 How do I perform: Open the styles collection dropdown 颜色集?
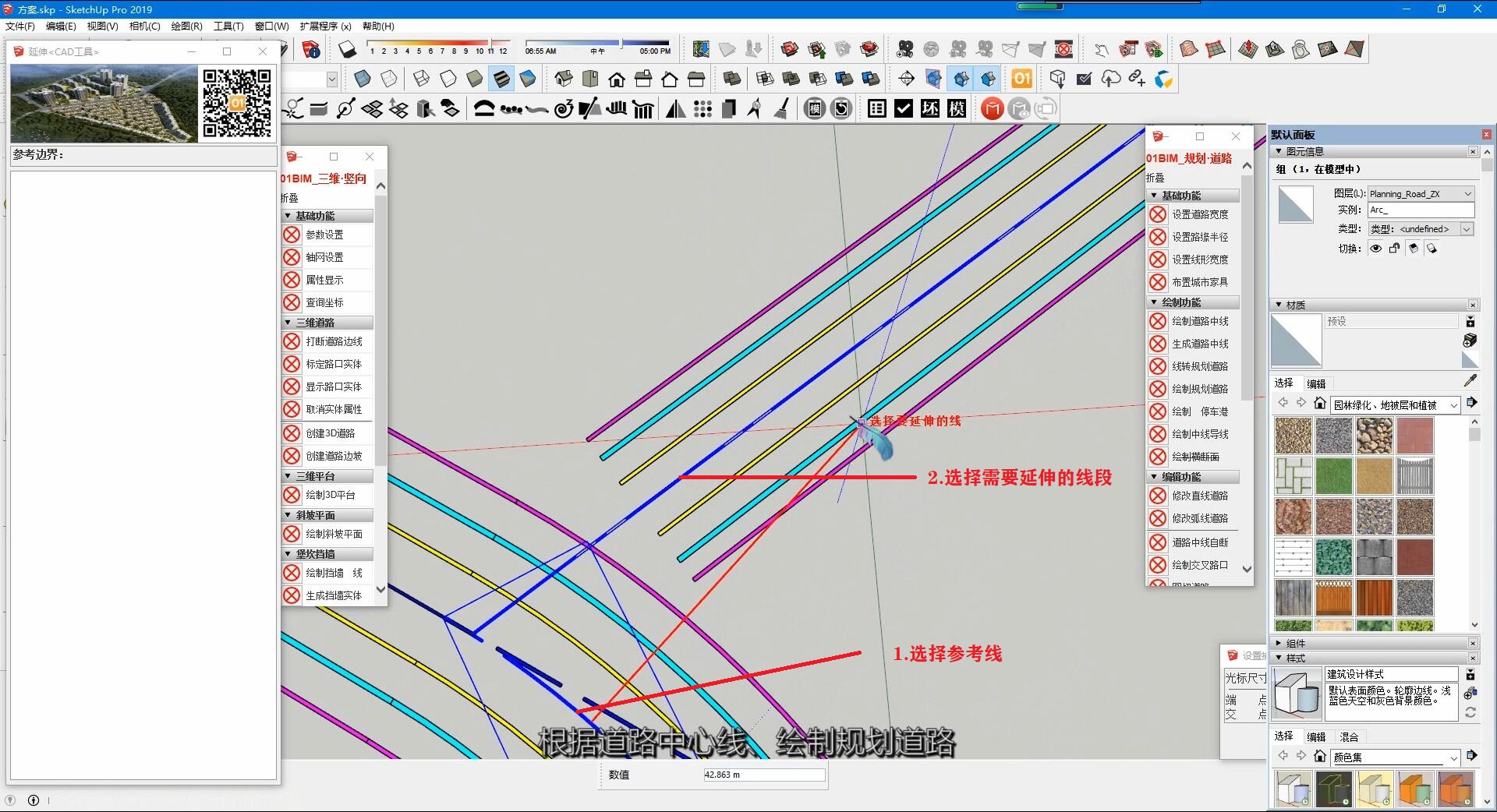(1395, 757)
